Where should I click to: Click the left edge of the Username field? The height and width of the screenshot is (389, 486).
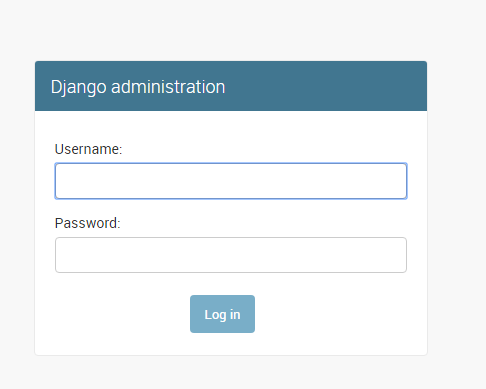60,181
